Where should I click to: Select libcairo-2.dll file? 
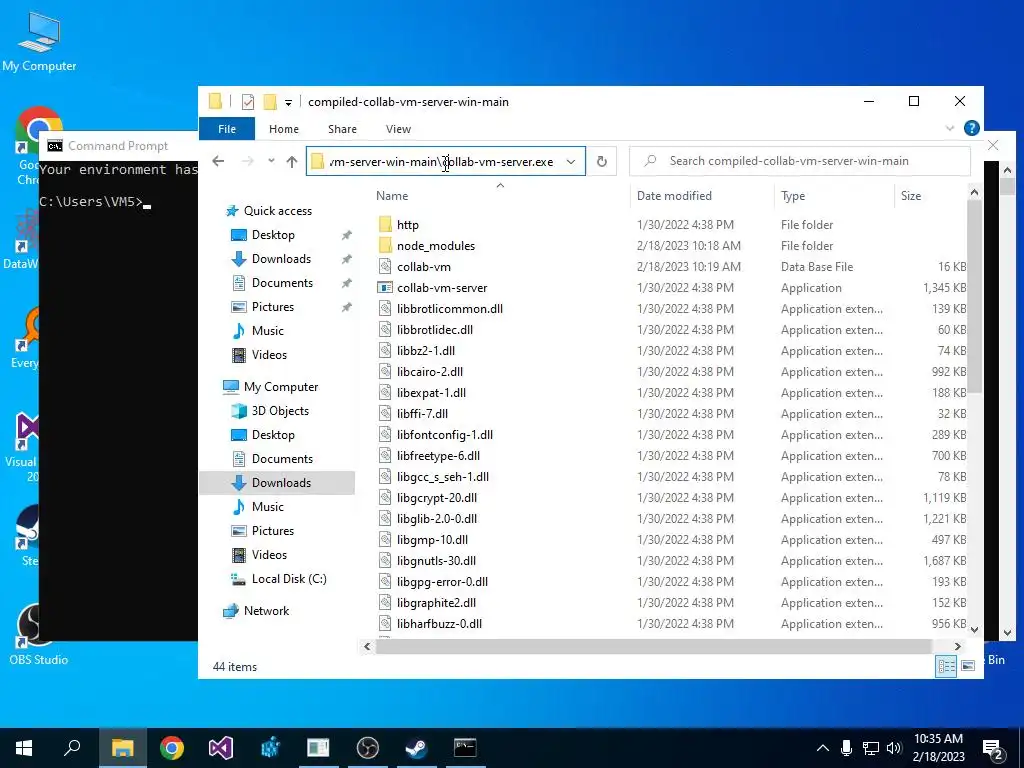coord(430,372)
